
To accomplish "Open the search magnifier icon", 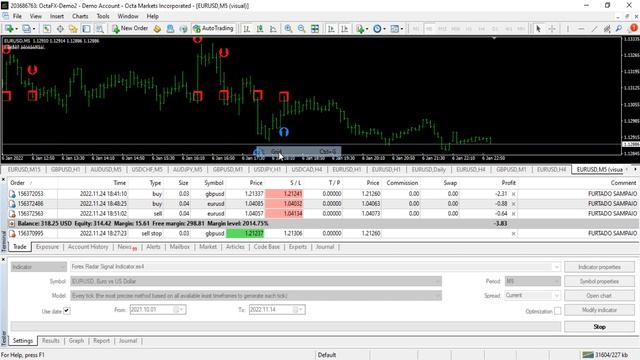I will coord(619,29).
